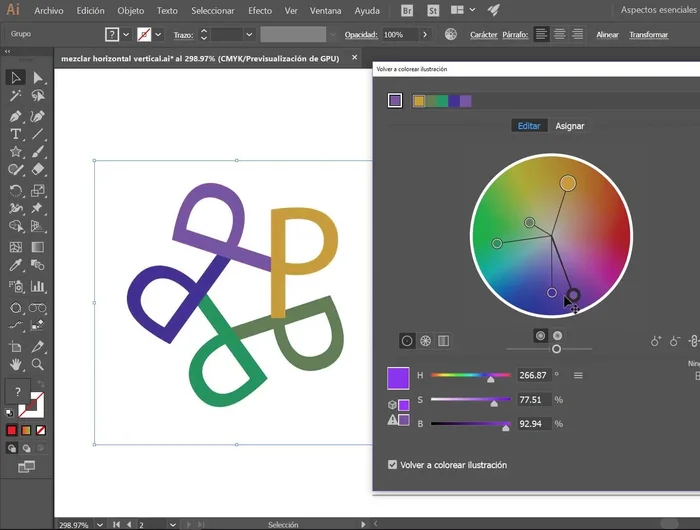Open the Opacidad dropdown arrow

[x=424, y=34]
